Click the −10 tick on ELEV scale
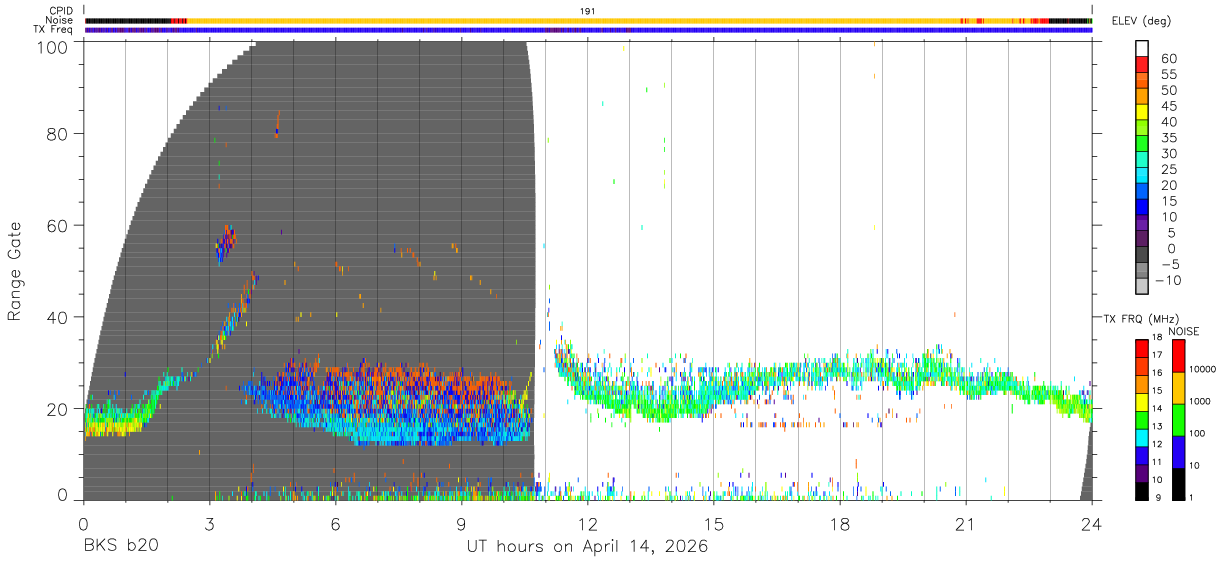The width and height of the screenshot is (1228, 567). (1170, 280)
